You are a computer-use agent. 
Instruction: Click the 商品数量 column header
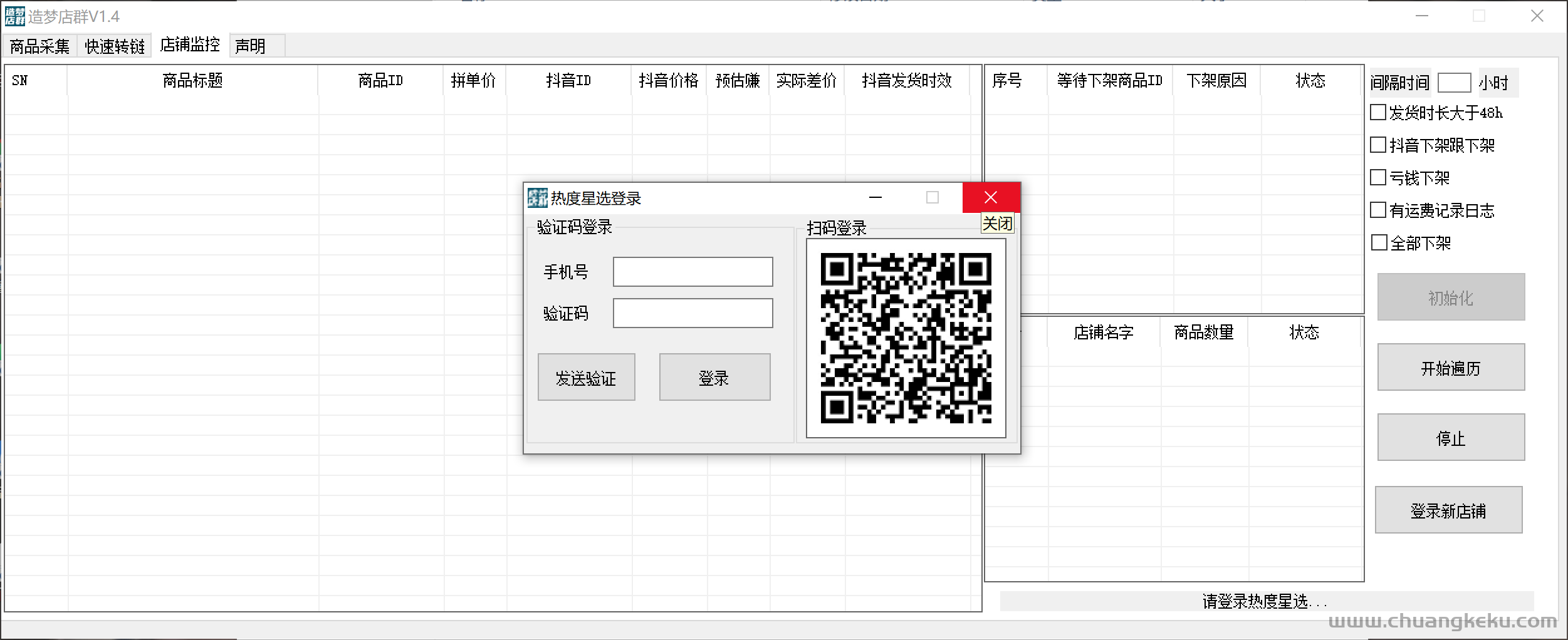[x=1204, y=333]
